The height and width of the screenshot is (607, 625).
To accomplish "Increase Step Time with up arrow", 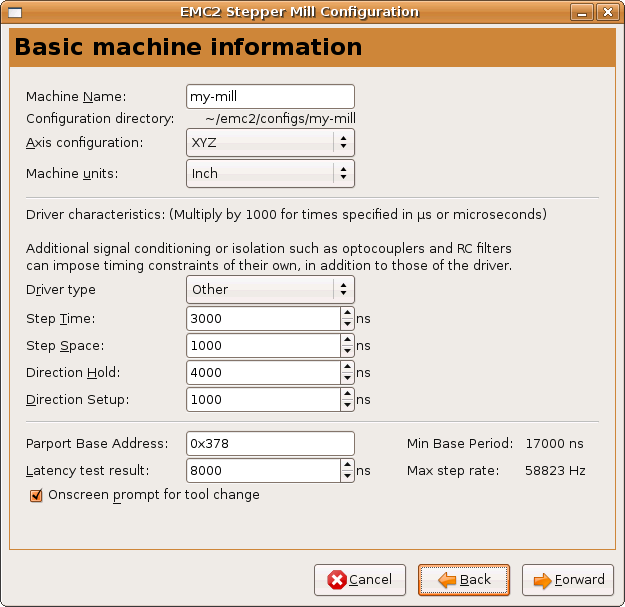I will pos(348,313).
